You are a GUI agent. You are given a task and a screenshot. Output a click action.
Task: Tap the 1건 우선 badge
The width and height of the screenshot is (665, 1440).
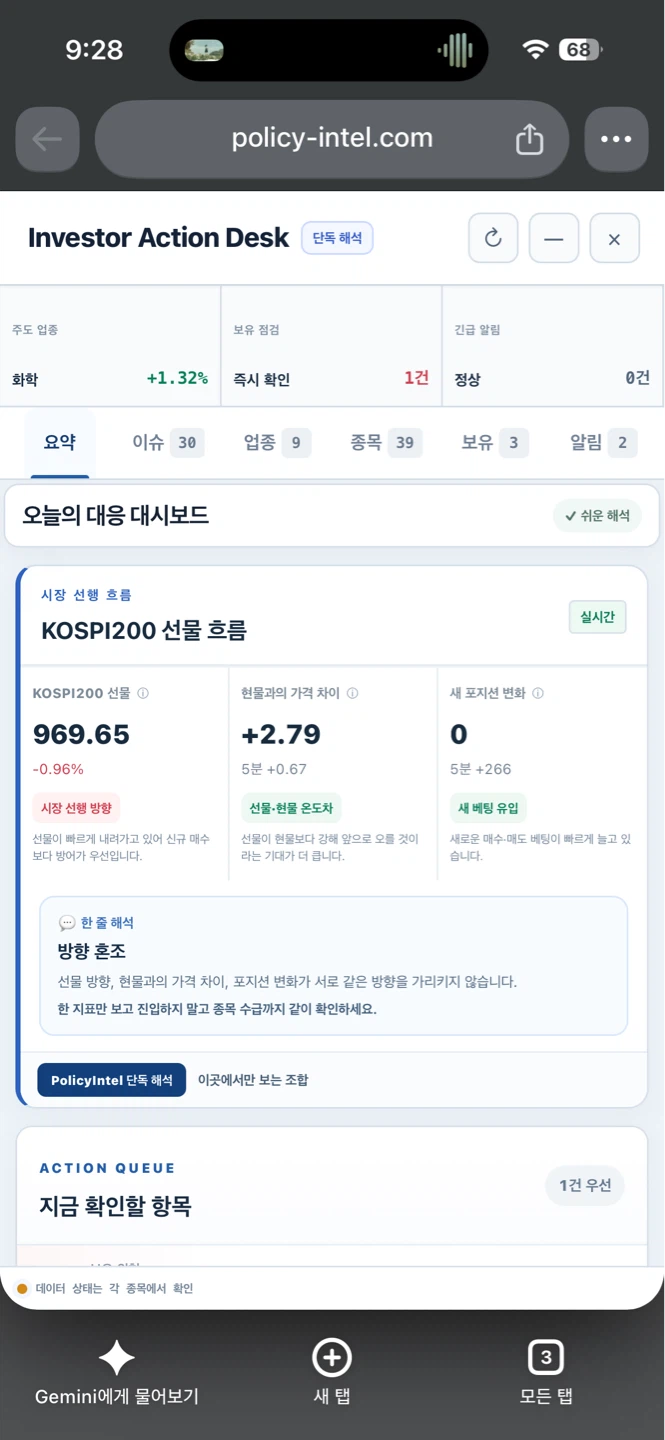coord(585,1185)
